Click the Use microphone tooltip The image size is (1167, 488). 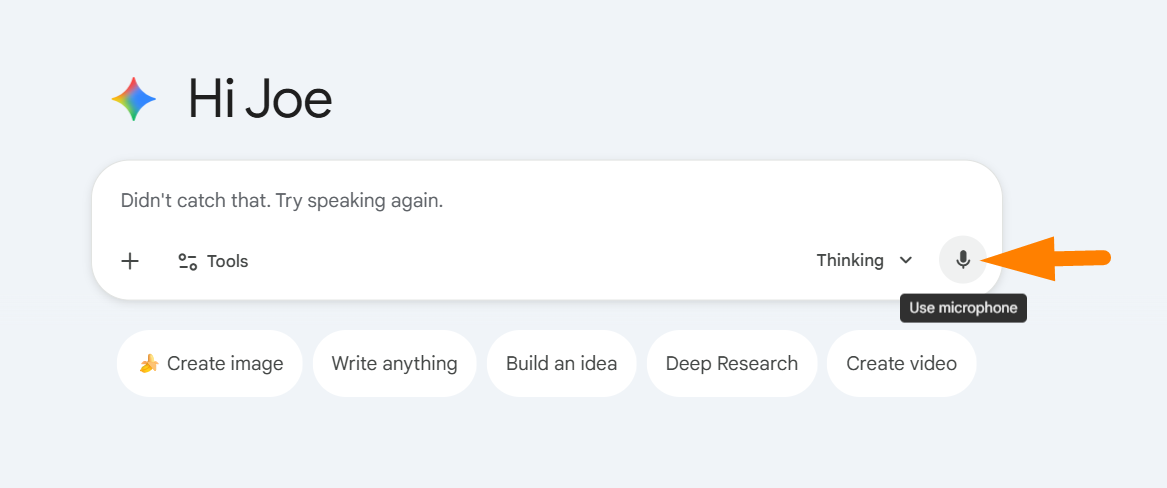pyautogui.click(x=962, y=308)
